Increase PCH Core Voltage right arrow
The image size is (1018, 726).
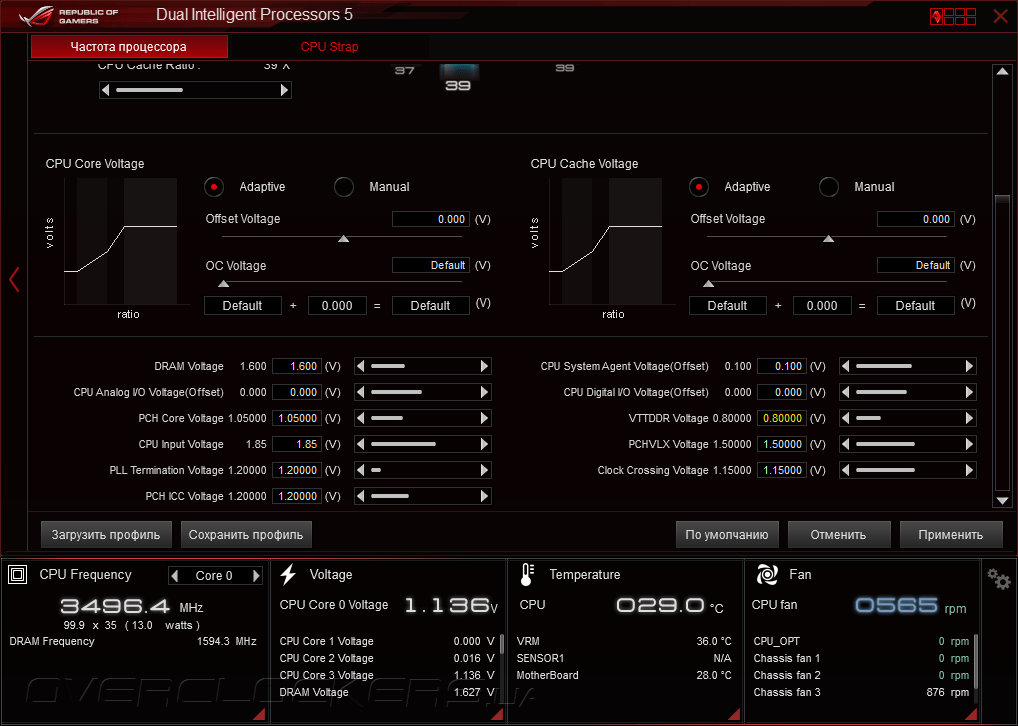tap(484, 418)
